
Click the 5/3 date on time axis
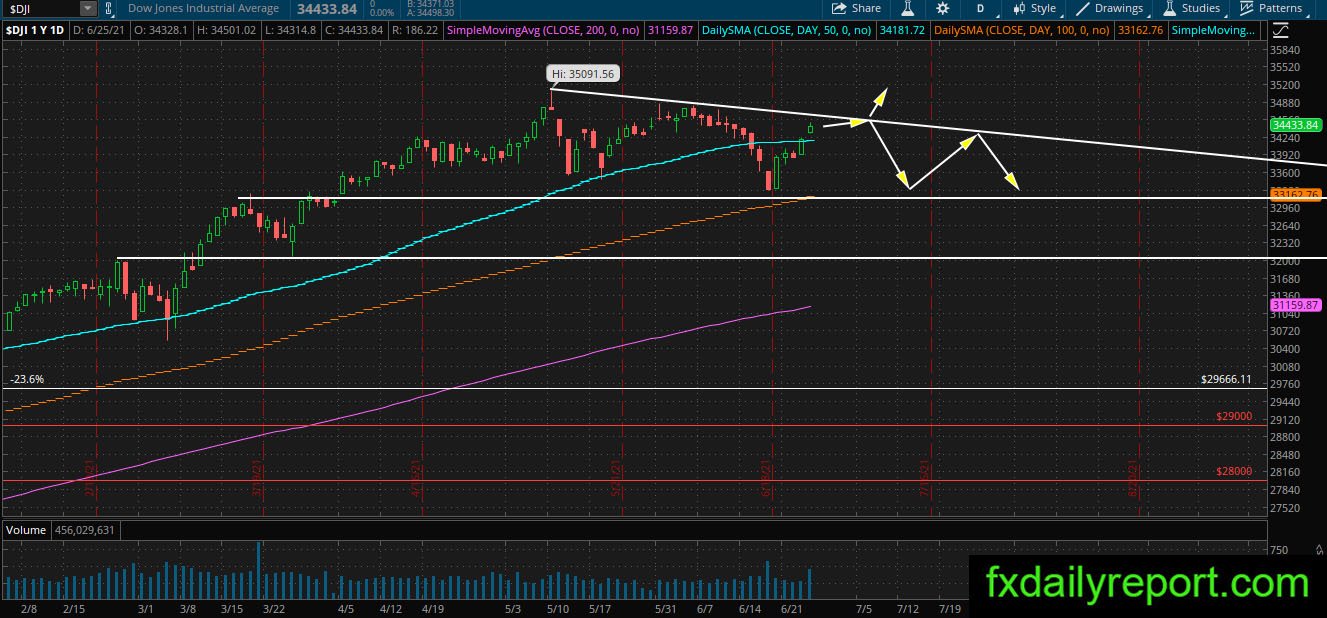pos(511,608)
